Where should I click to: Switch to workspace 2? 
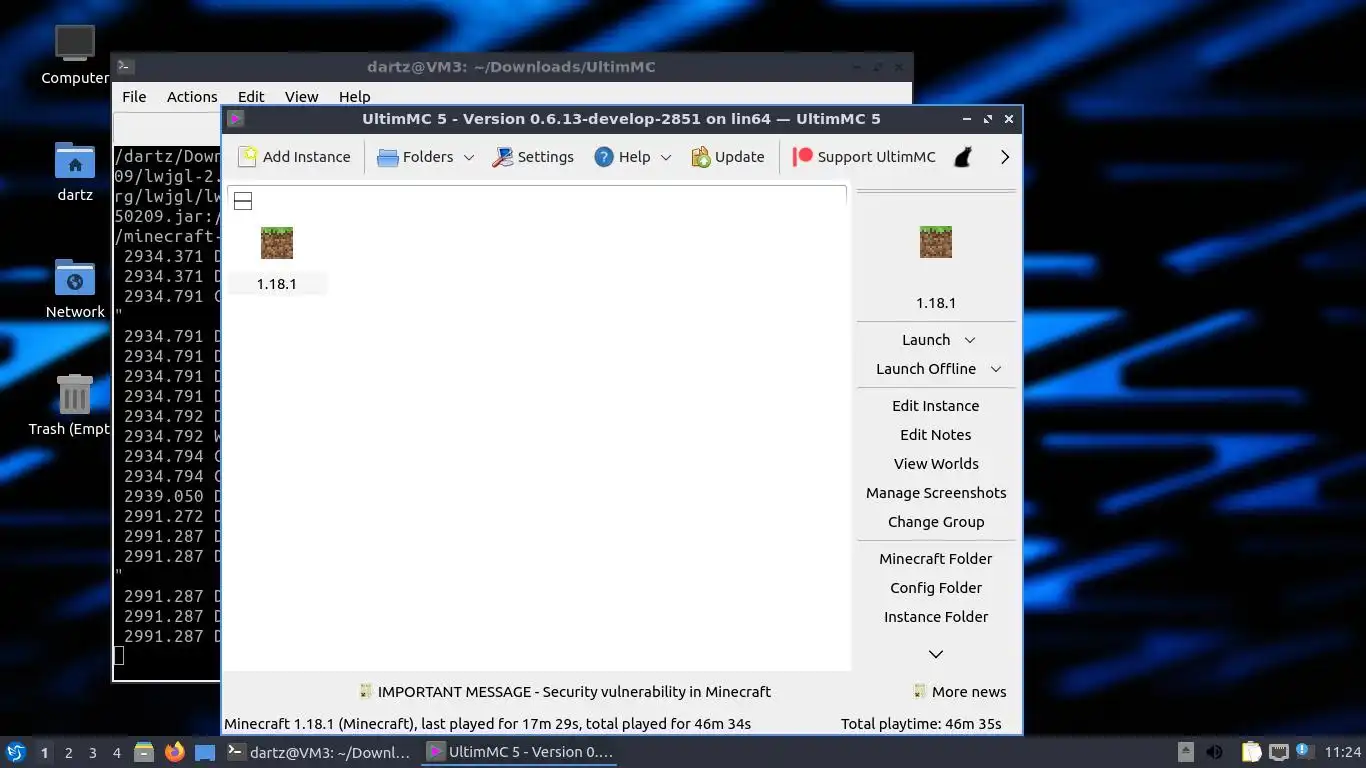[68, 753]
